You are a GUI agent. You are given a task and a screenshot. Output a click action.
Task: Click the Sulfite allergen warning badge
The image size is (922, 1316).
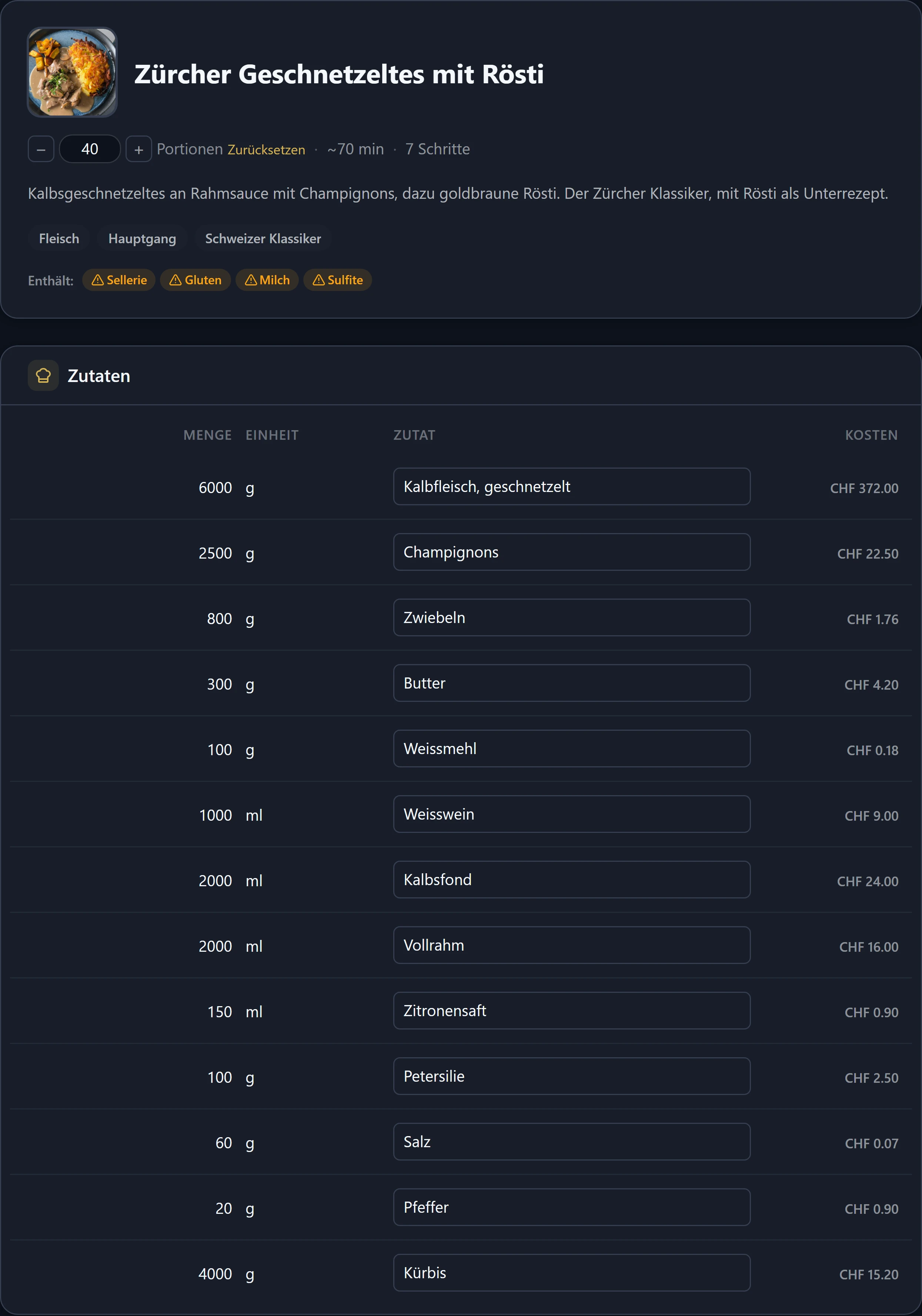338,280
